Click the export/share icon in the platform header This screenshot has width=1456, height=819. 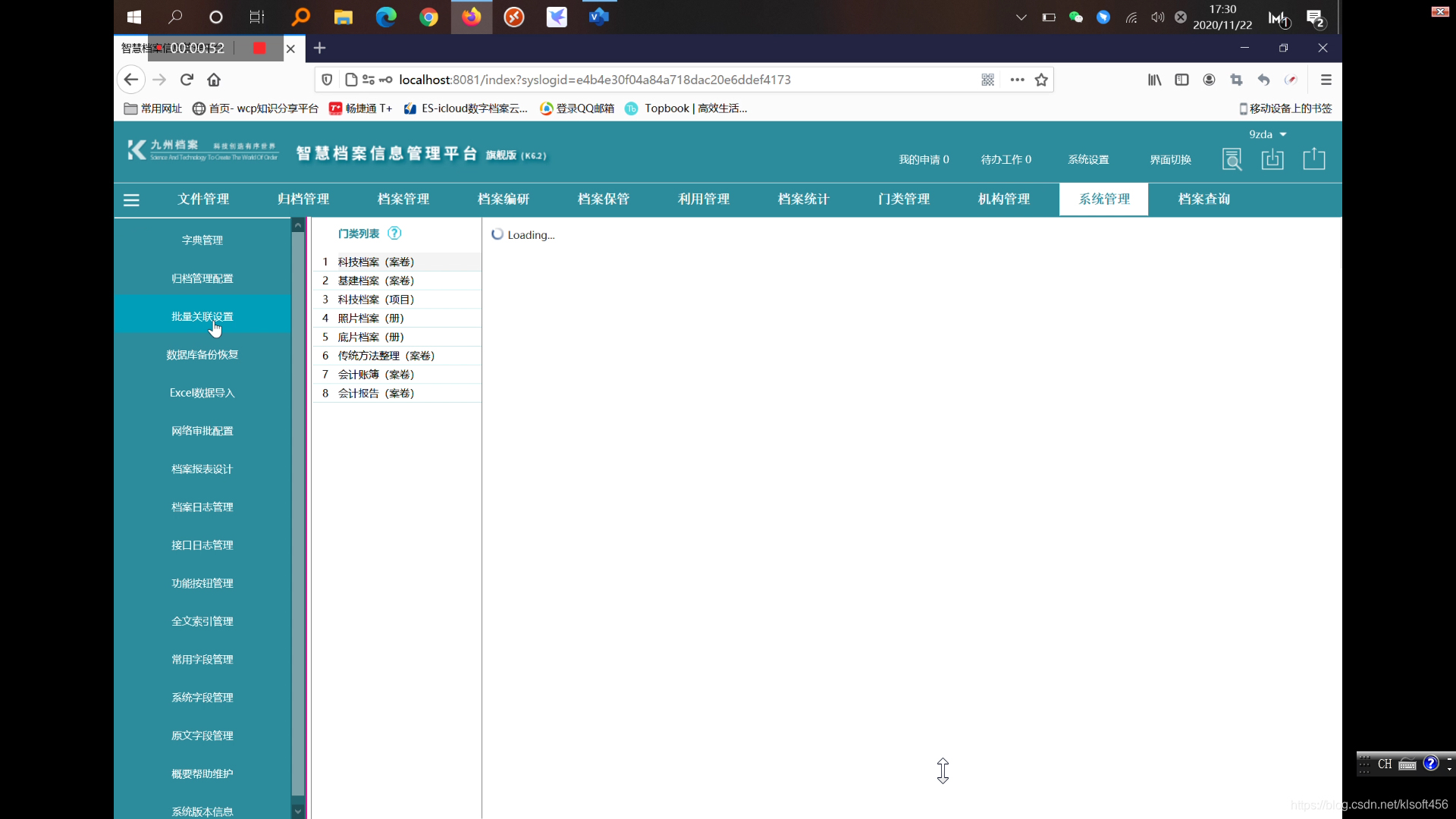point(1314,159)
